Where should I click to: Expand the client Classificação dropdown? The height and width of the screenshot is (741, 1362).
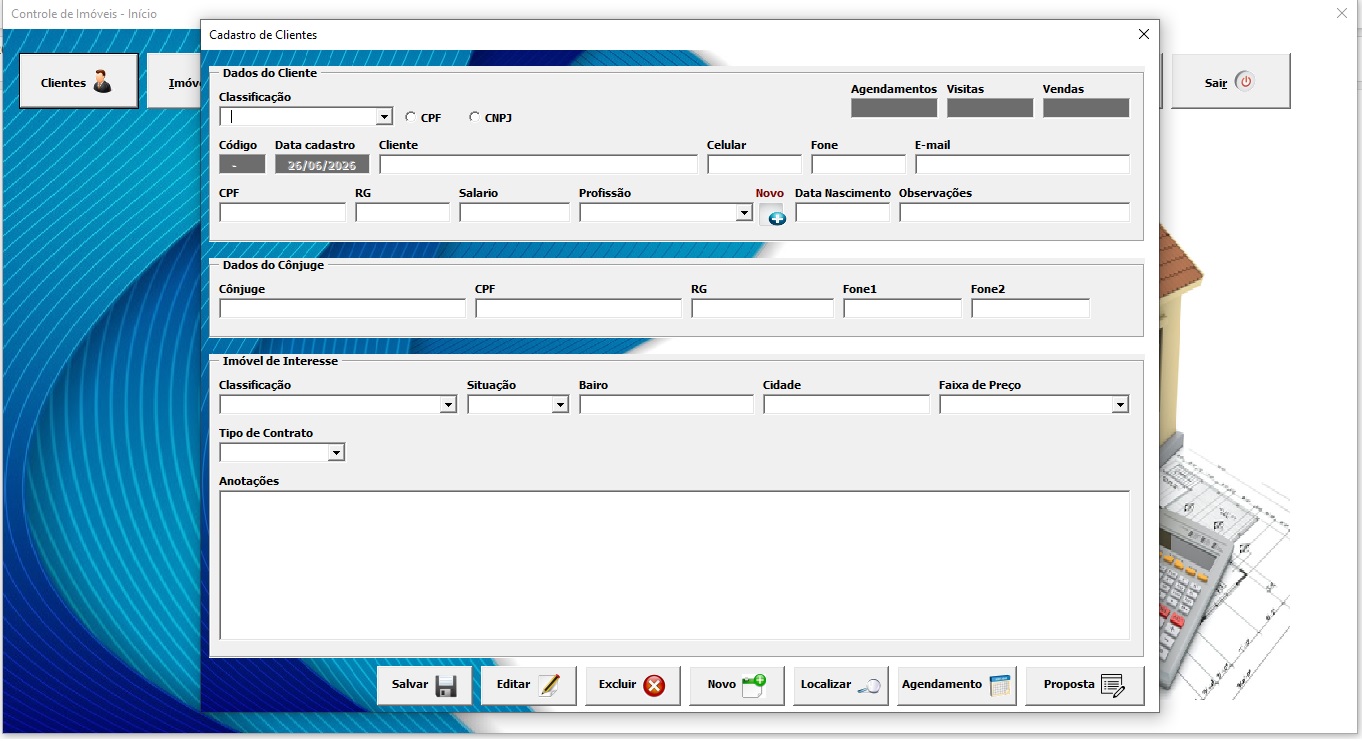pos(384,117)
